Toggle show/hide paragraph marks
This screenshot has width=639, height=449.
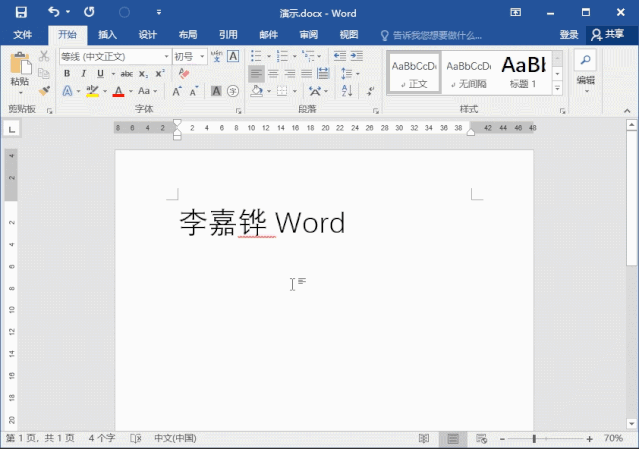[x=370, y=91]
